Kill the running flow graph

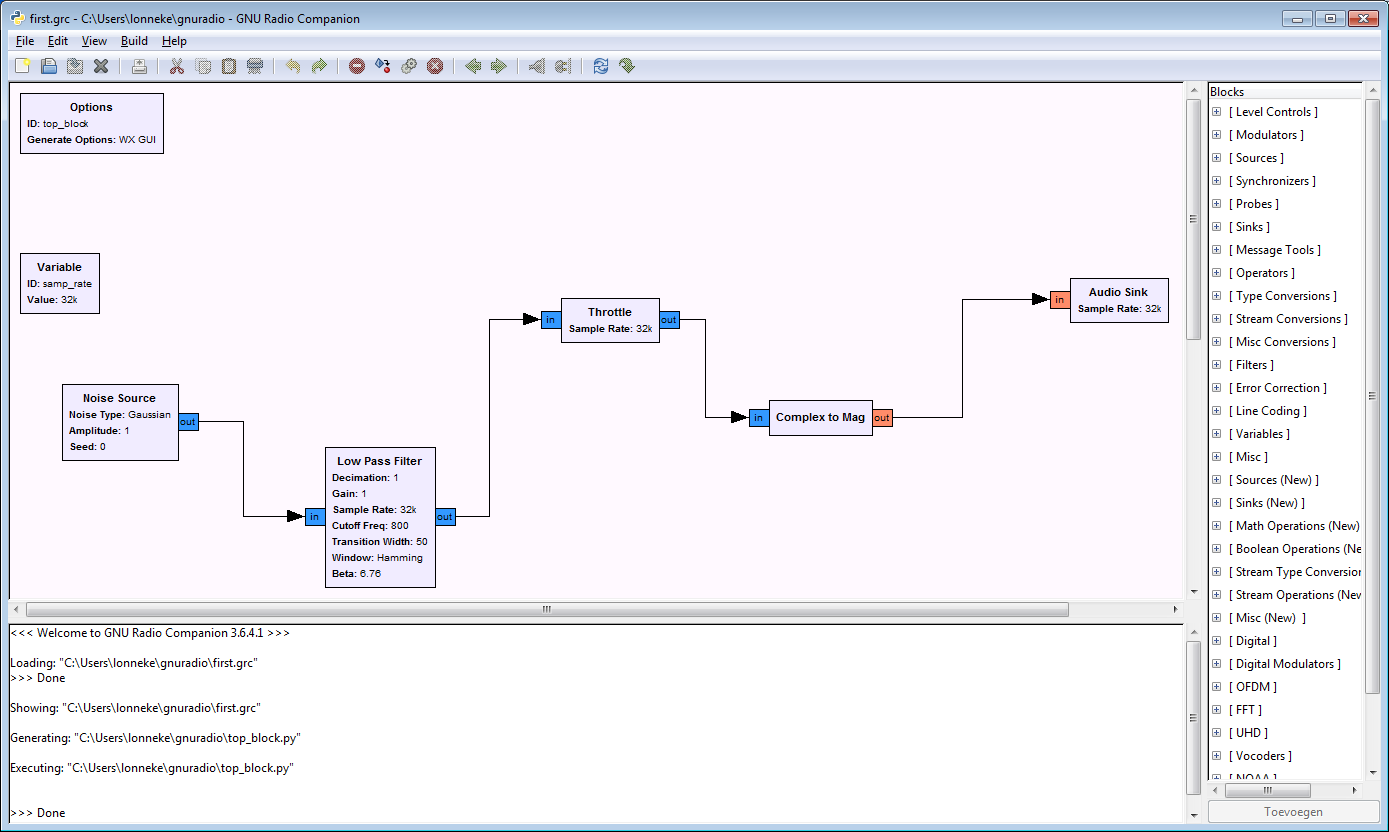pyautogui.click(x=435, y=66)
